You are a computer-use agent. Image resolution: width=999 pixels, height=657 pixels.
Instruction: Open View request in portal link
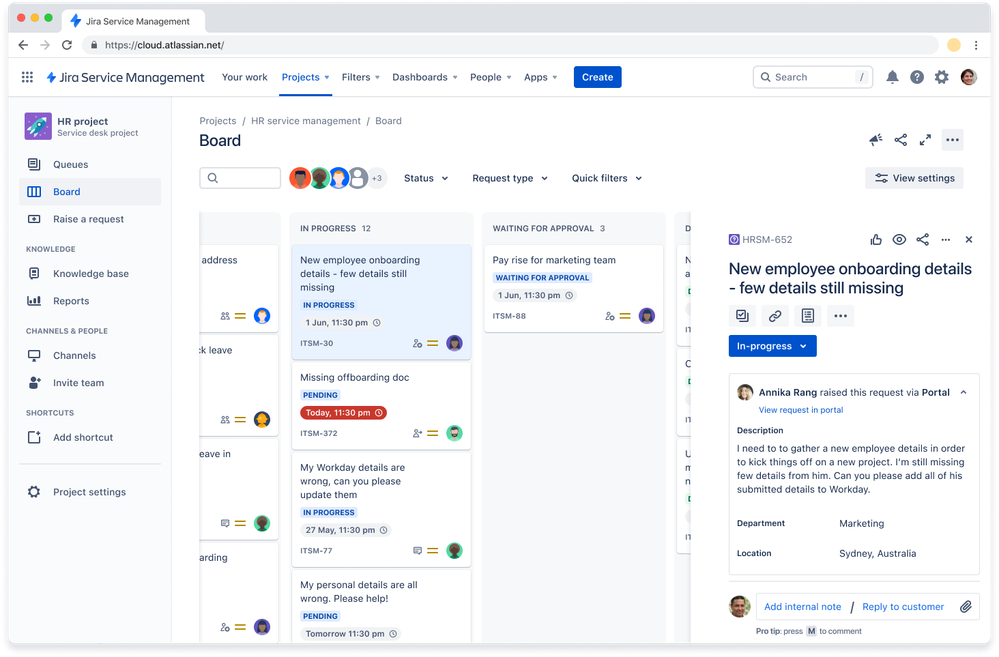(800, 410)
